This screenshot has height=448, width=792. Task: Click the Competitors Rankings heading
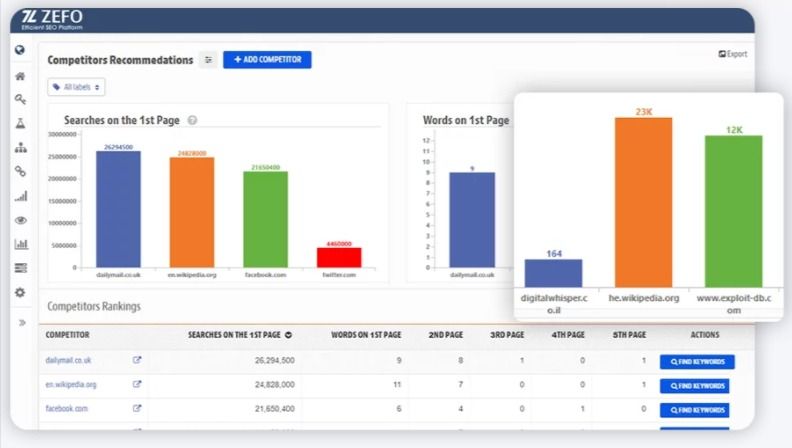[94, 306]
